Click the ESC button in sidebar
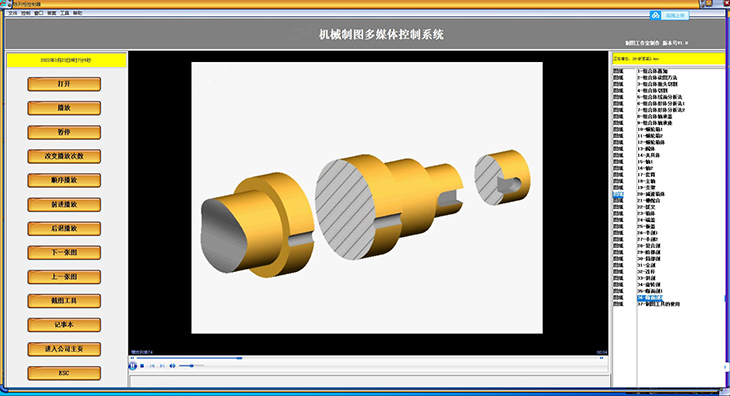The width and height of the screenshot is (730, 396). pos(64,373)
